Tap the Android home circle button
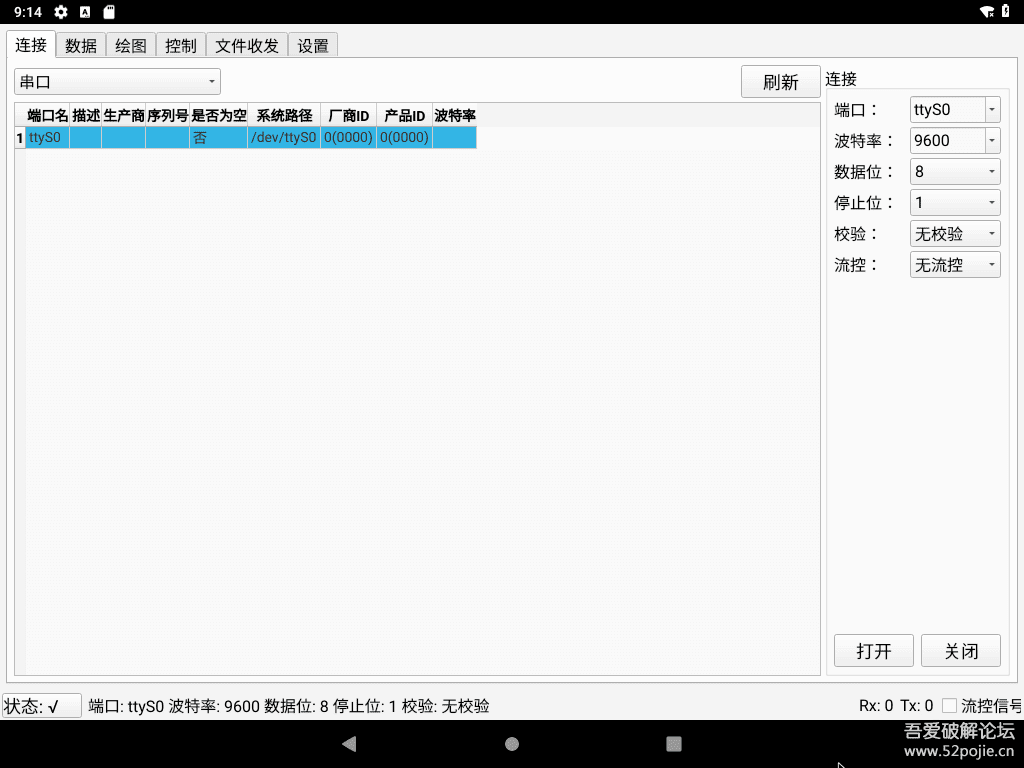Image resolution: width=1024 pixels, height=768 pixels. (511, 743)
